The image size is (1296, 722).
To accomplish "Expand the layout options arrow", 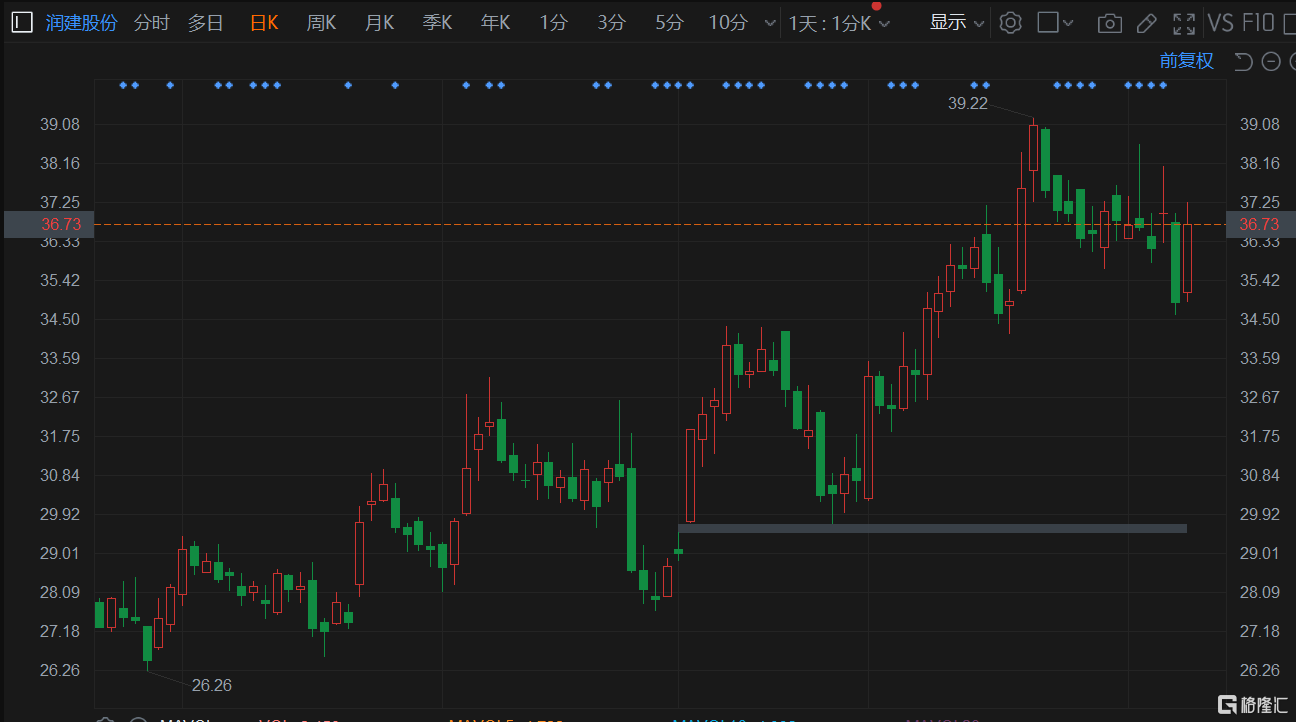I will click(x=1069, y=23).
